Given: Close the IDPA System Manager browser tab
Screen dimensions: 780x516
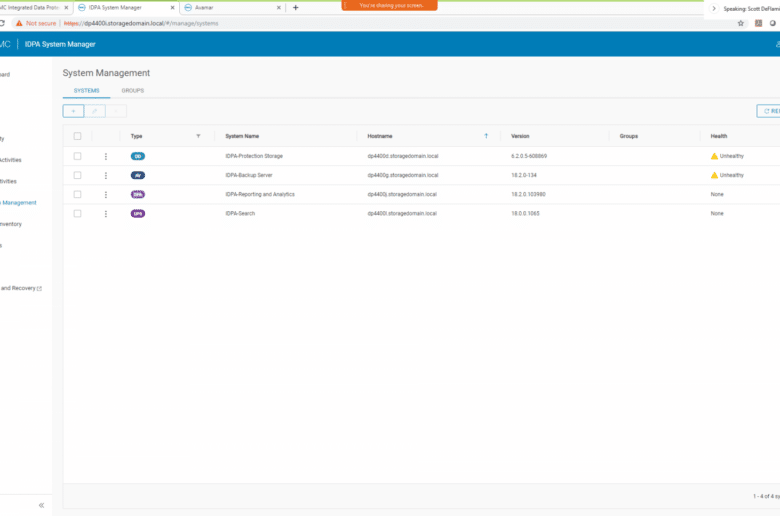Looking at the screenshot, I should [173, 7].
